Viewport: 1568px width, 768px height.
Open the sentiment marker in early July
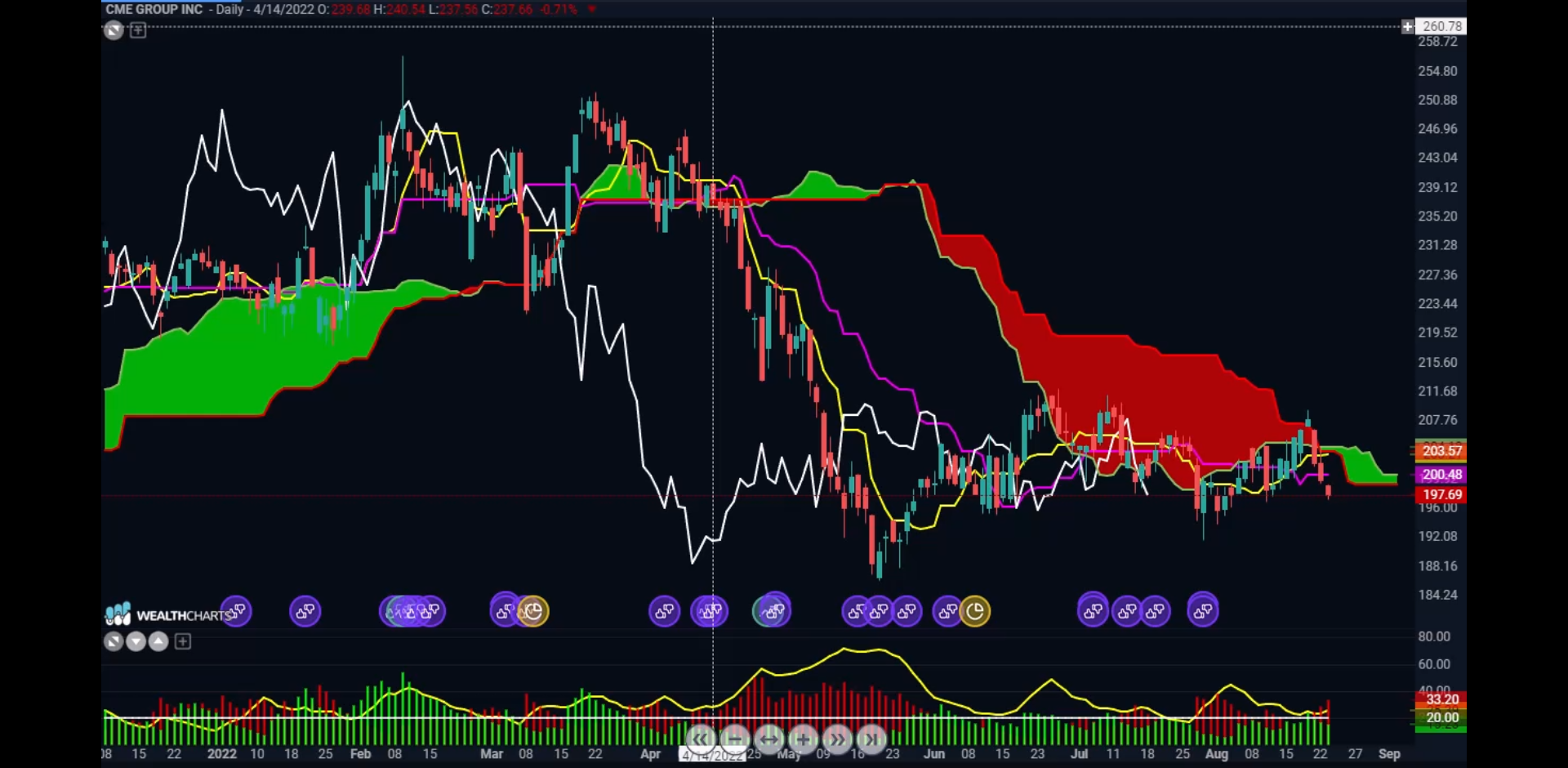(1093, 609)
